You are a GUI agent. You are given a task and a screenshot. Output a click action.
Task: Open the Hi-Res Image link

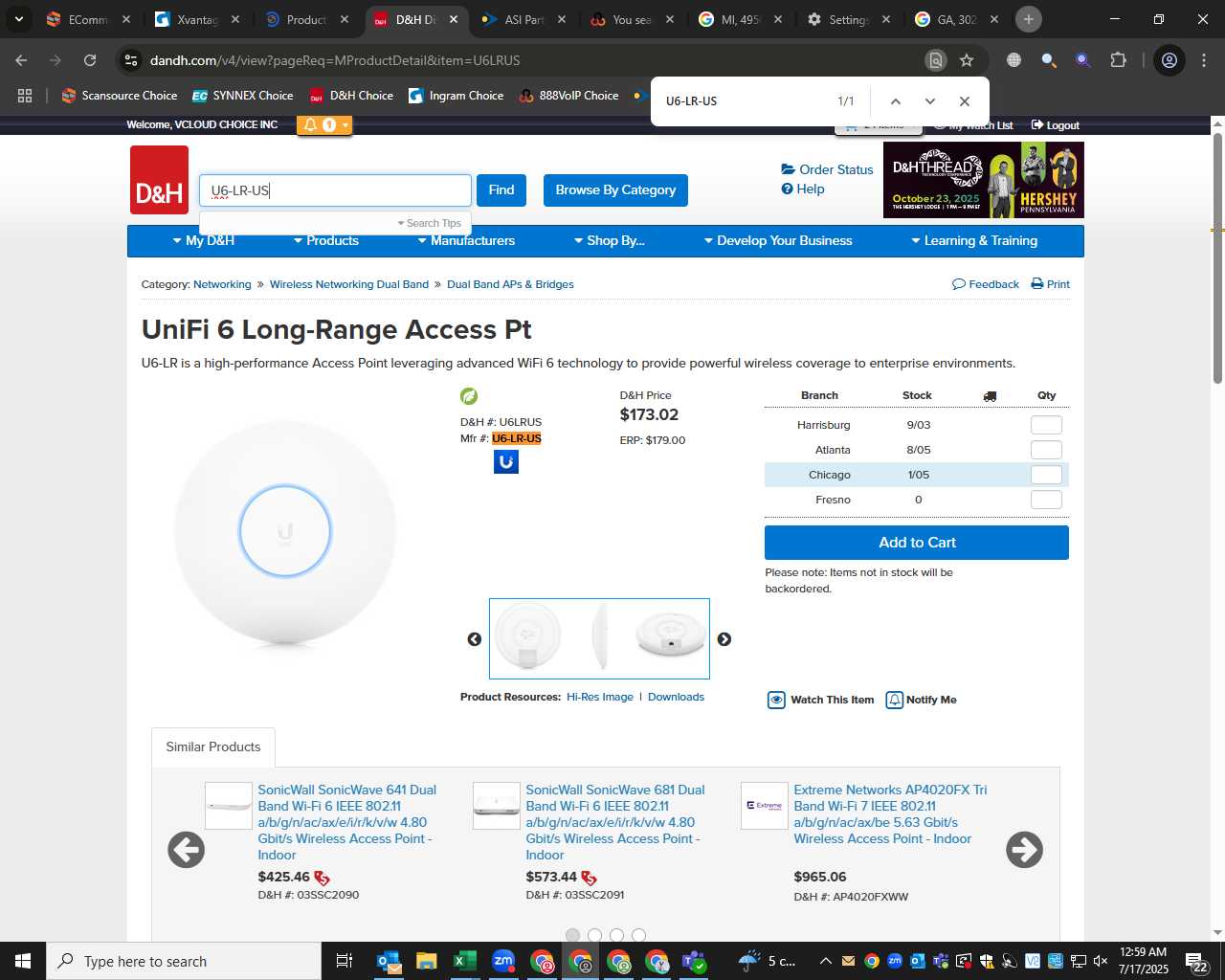600,697
